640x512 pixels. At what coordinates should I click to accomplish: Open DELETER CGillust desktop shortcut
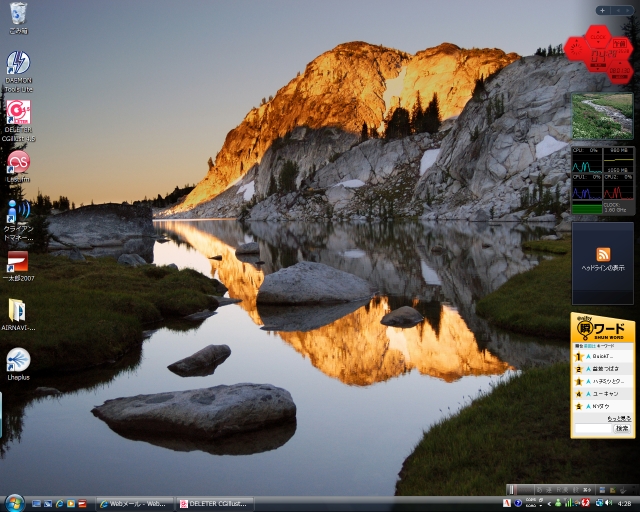click(18, 112)
